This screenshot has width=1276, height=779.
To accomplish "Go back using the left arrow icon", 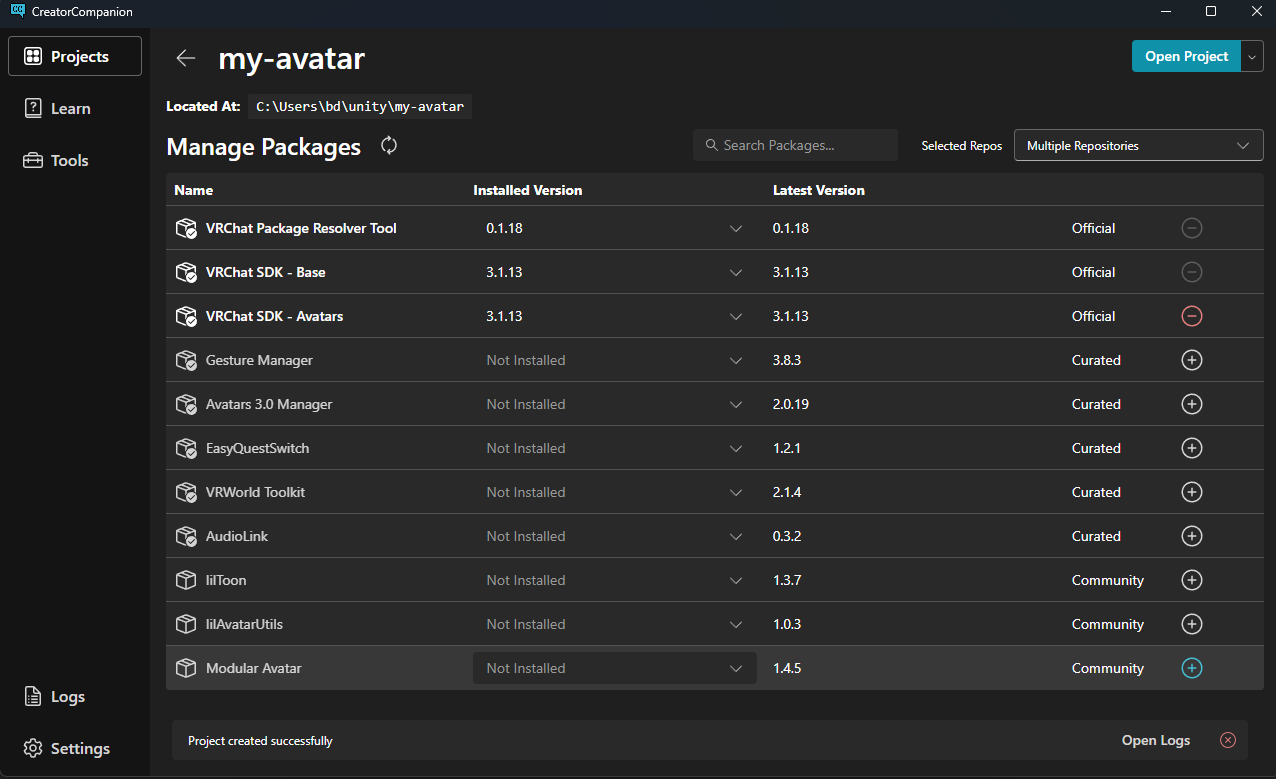I will coord(185,58).
